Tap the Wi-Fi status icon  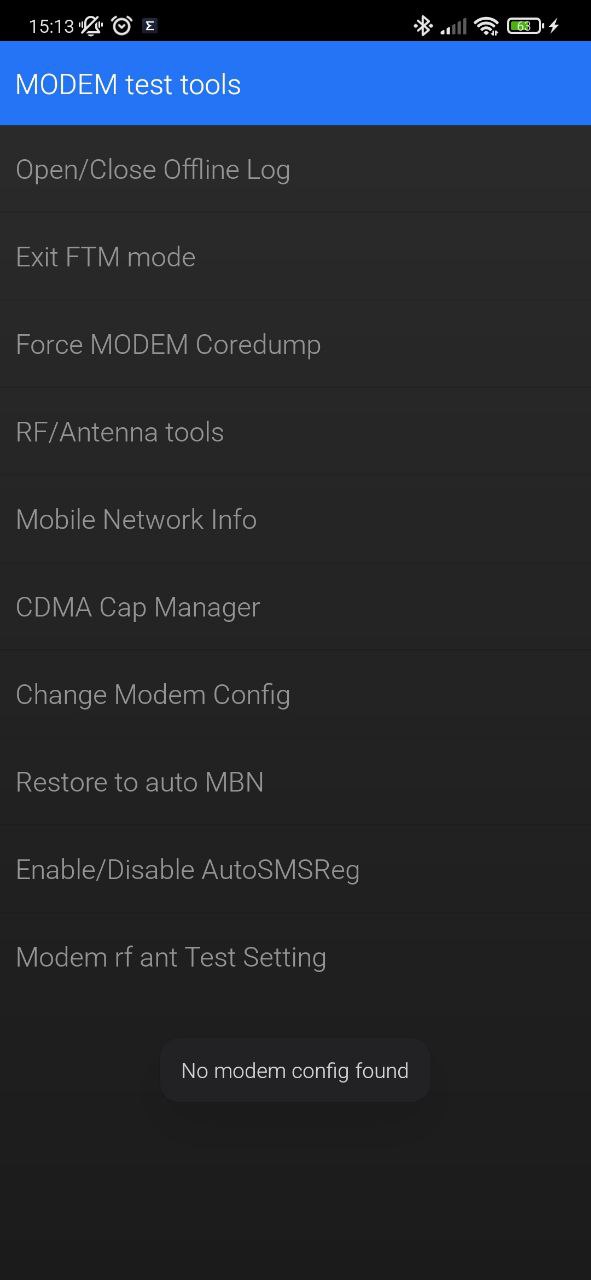[487, 26]
